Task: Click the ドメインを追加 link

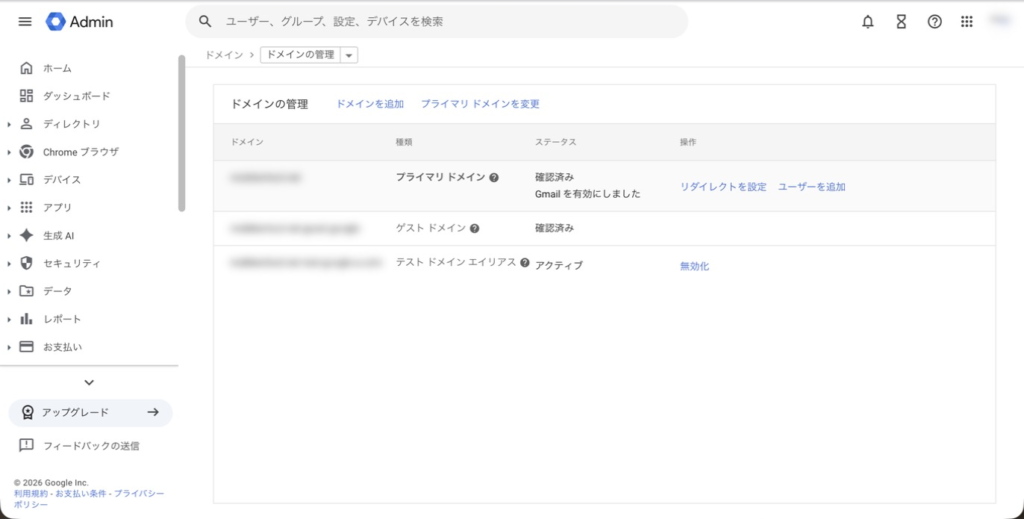Action: pyautogui.click(x=370, y=104)
